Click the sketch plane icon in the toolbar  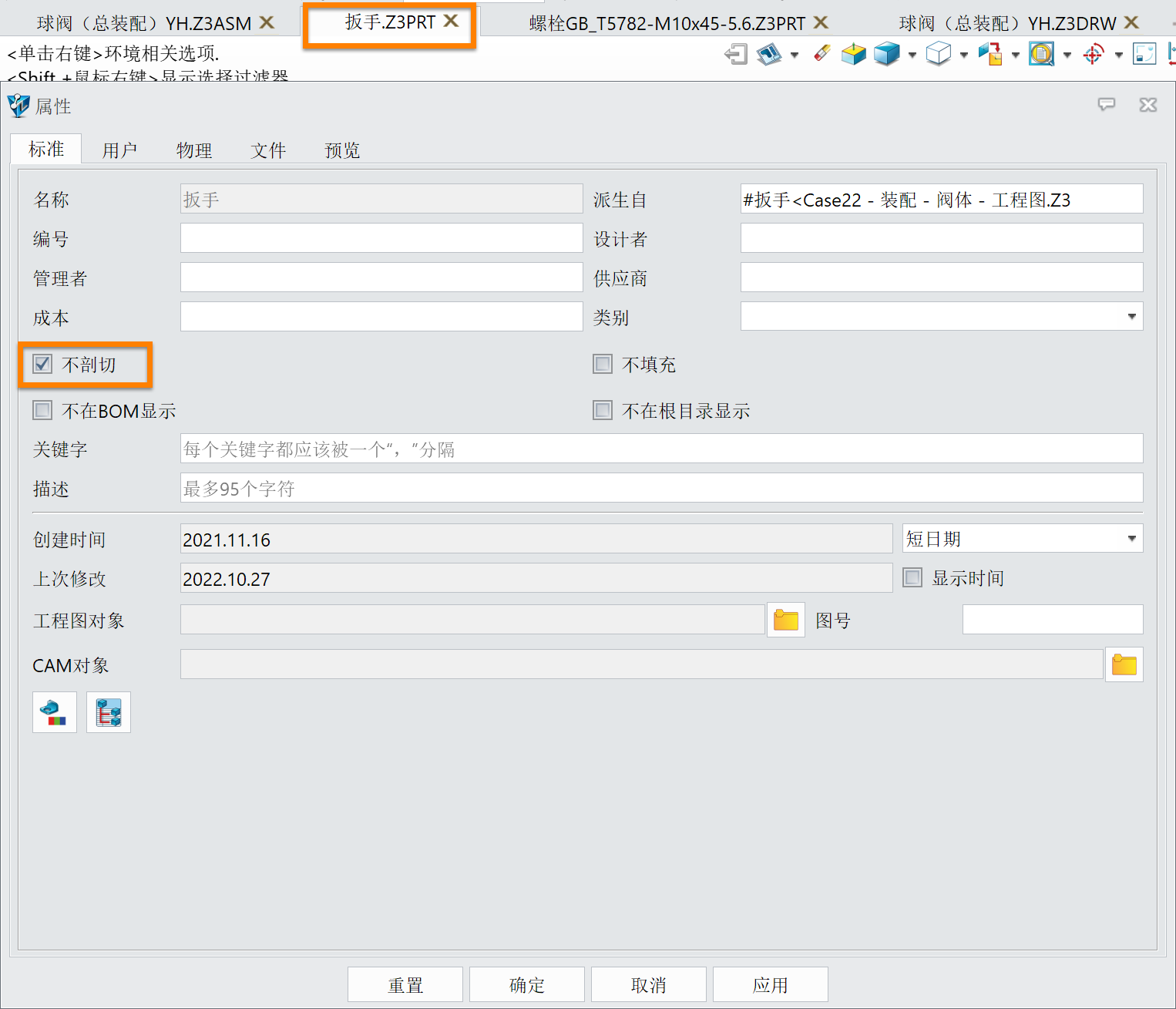pyautogui.click(x=769, y=54)
